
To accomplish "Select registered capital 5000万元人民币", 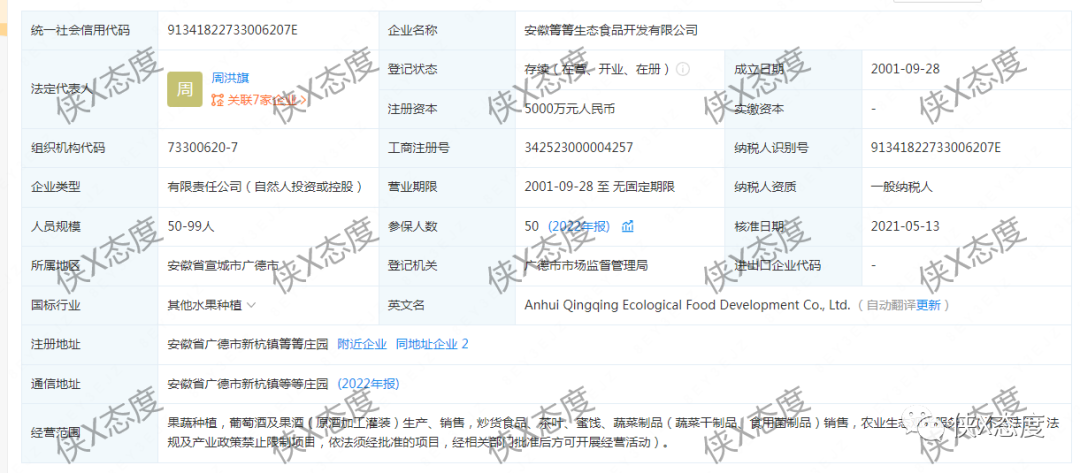I will pyautogui.click(x=569, y=108).
